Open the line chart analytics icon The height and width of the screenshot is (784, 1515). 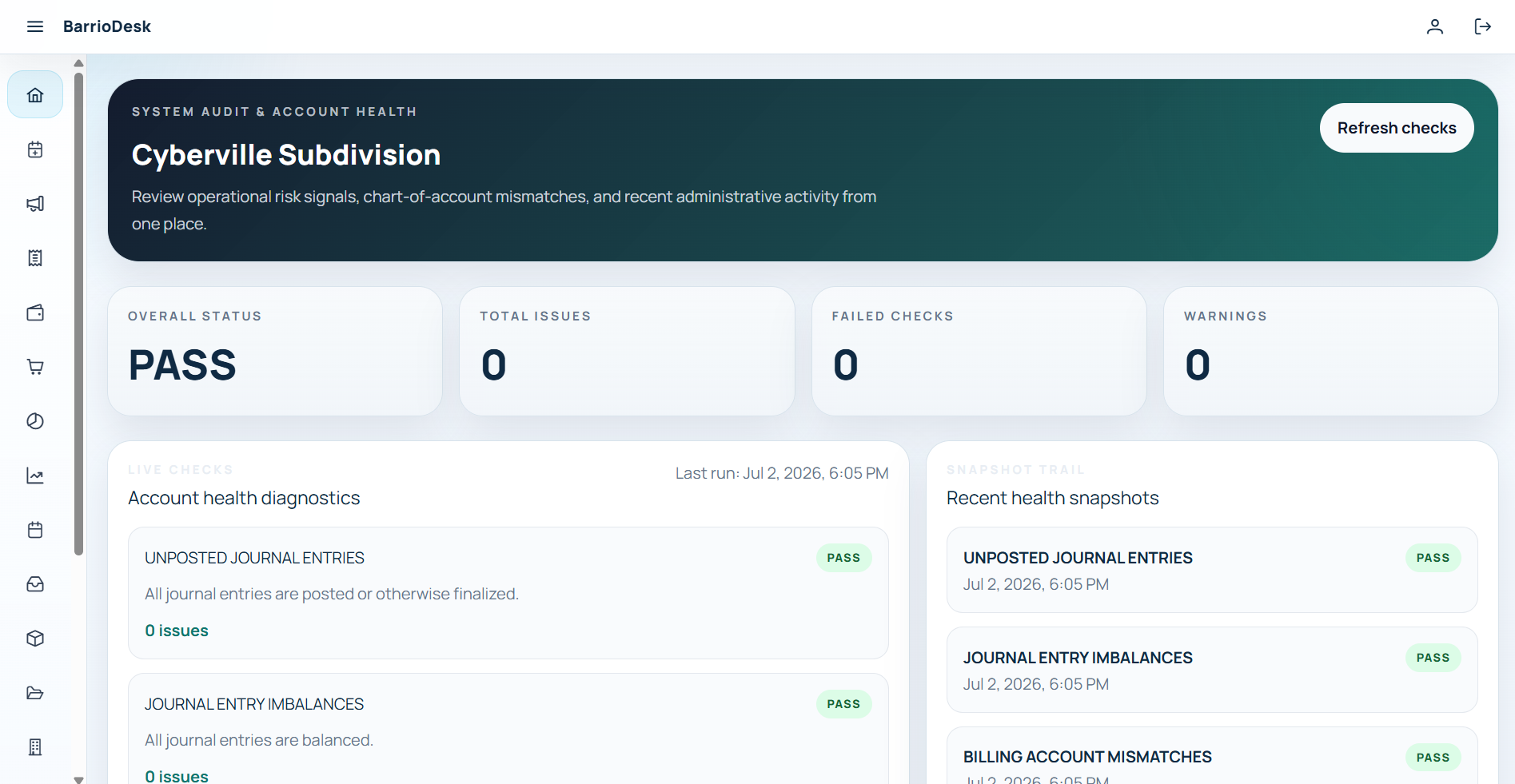click(x=35, y=476)
